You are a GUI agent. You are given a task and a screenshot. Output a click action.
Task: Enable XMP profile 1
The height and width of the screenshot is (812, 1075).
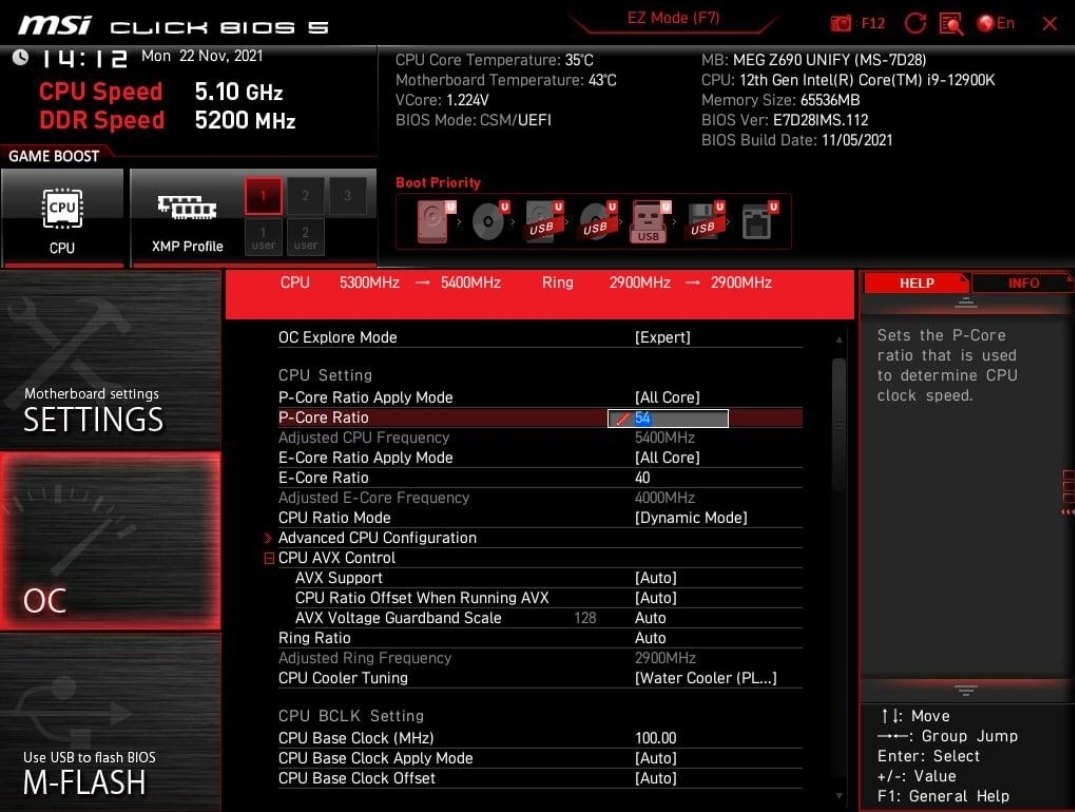point(263,195)
